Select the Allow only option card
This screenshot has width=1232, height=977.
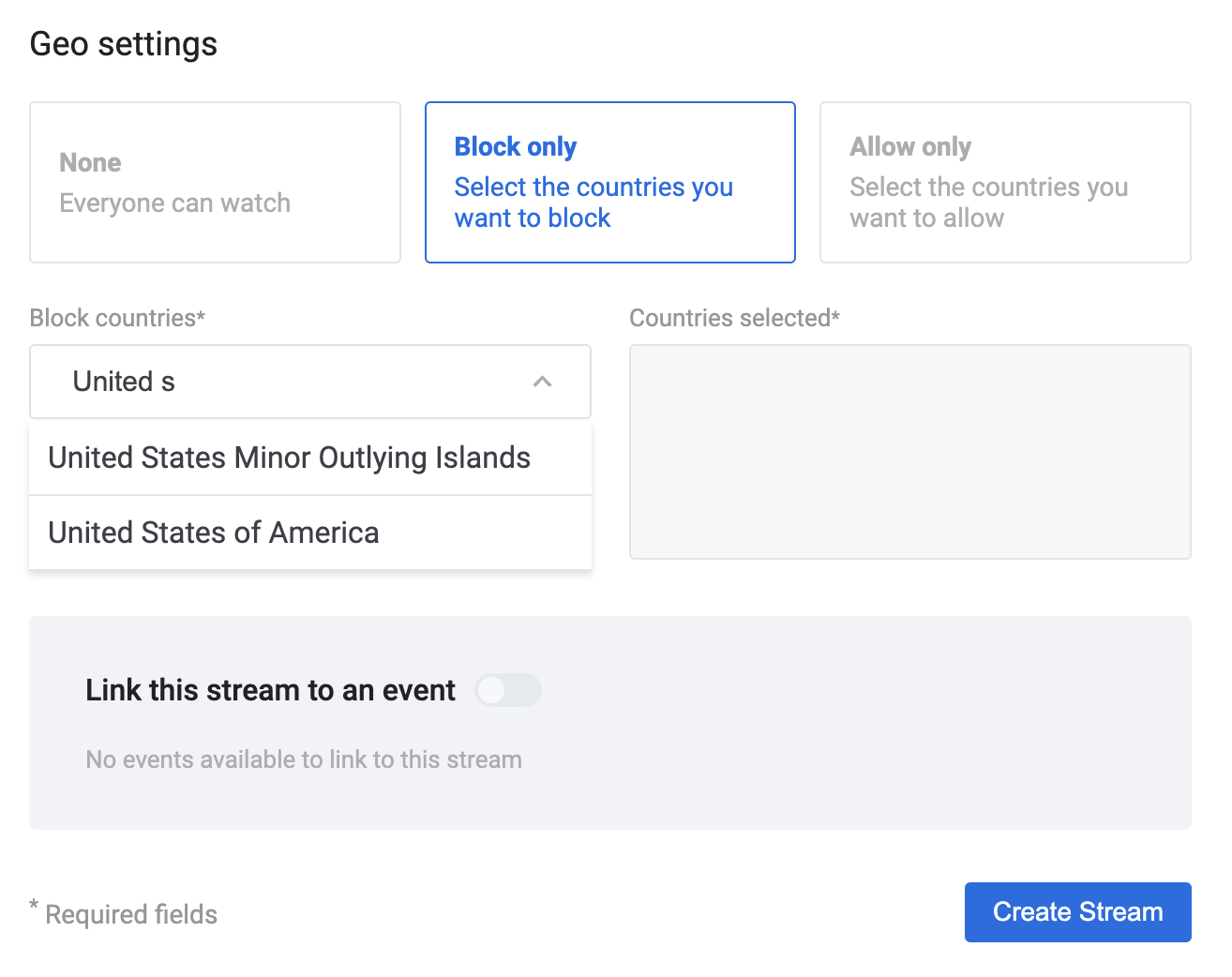click(1004, 182)
